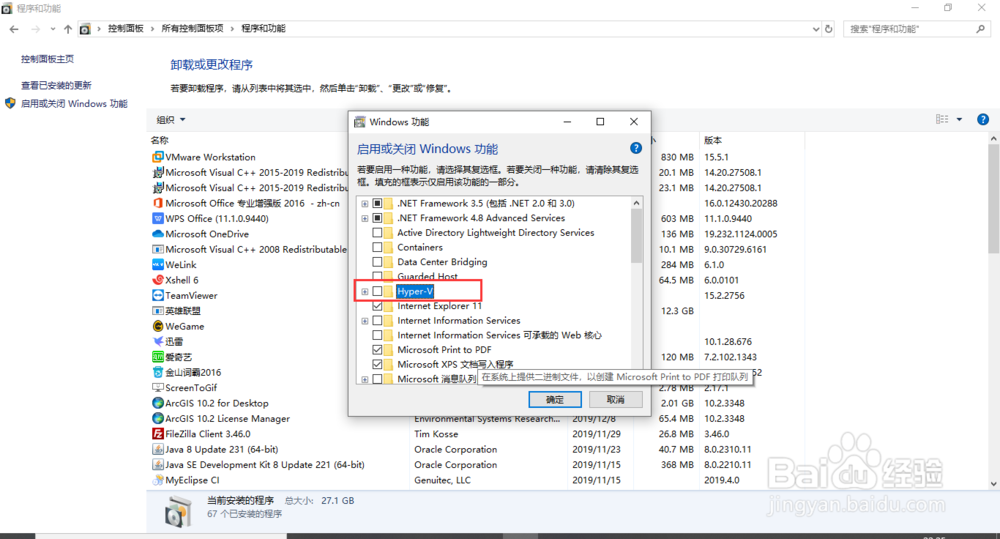Click 程序和功能 breadcrumb
1000x539 pixels.
coord(263,29)
